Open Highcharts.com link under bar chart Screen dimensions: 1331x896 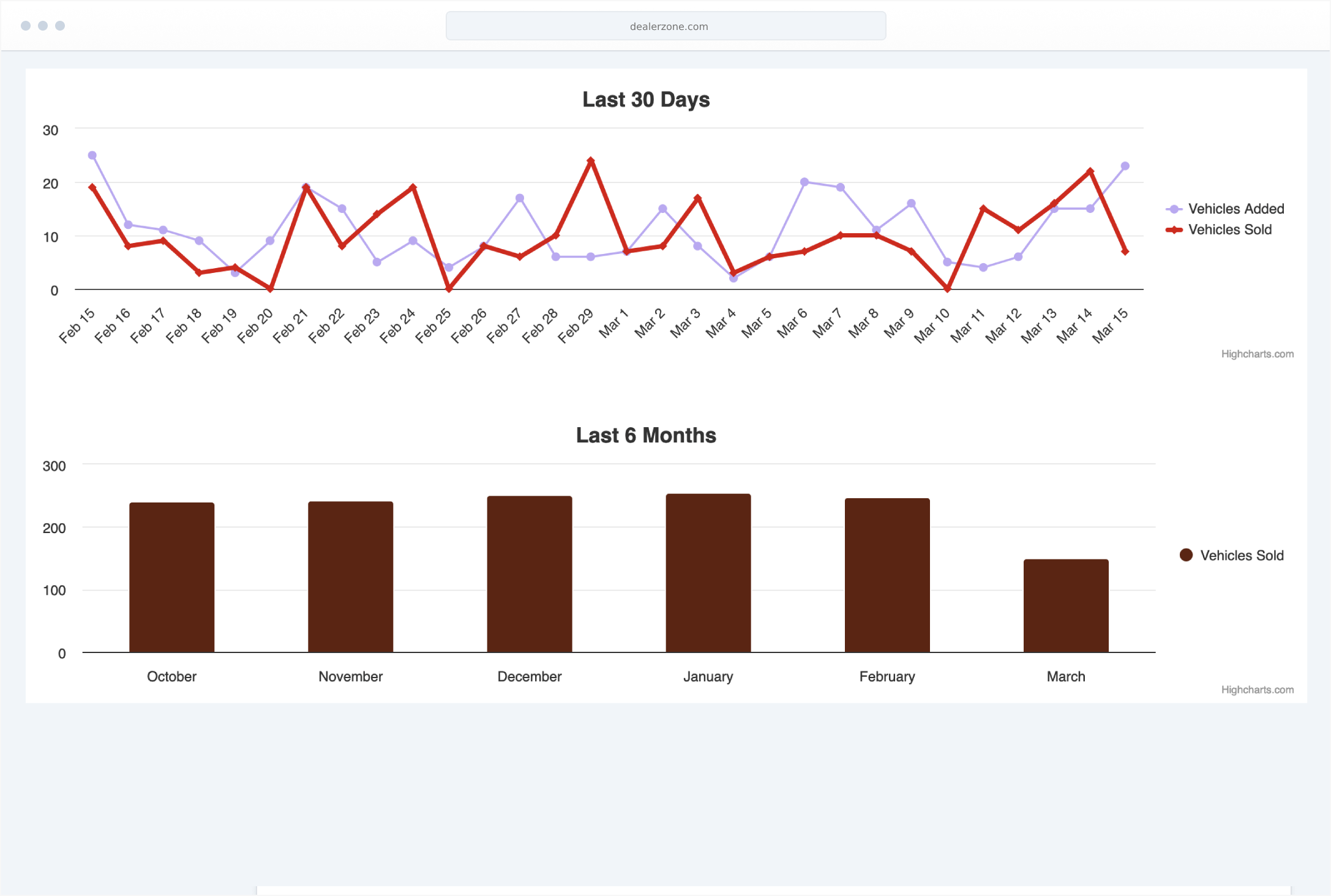(x=1257, y=690)
